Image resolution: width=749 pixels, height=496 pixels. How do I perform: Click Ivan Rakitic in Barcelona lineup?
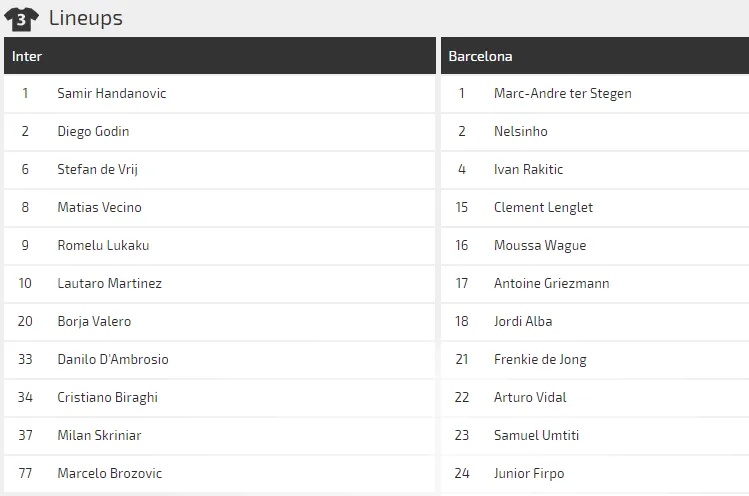(x=528, y=169)
